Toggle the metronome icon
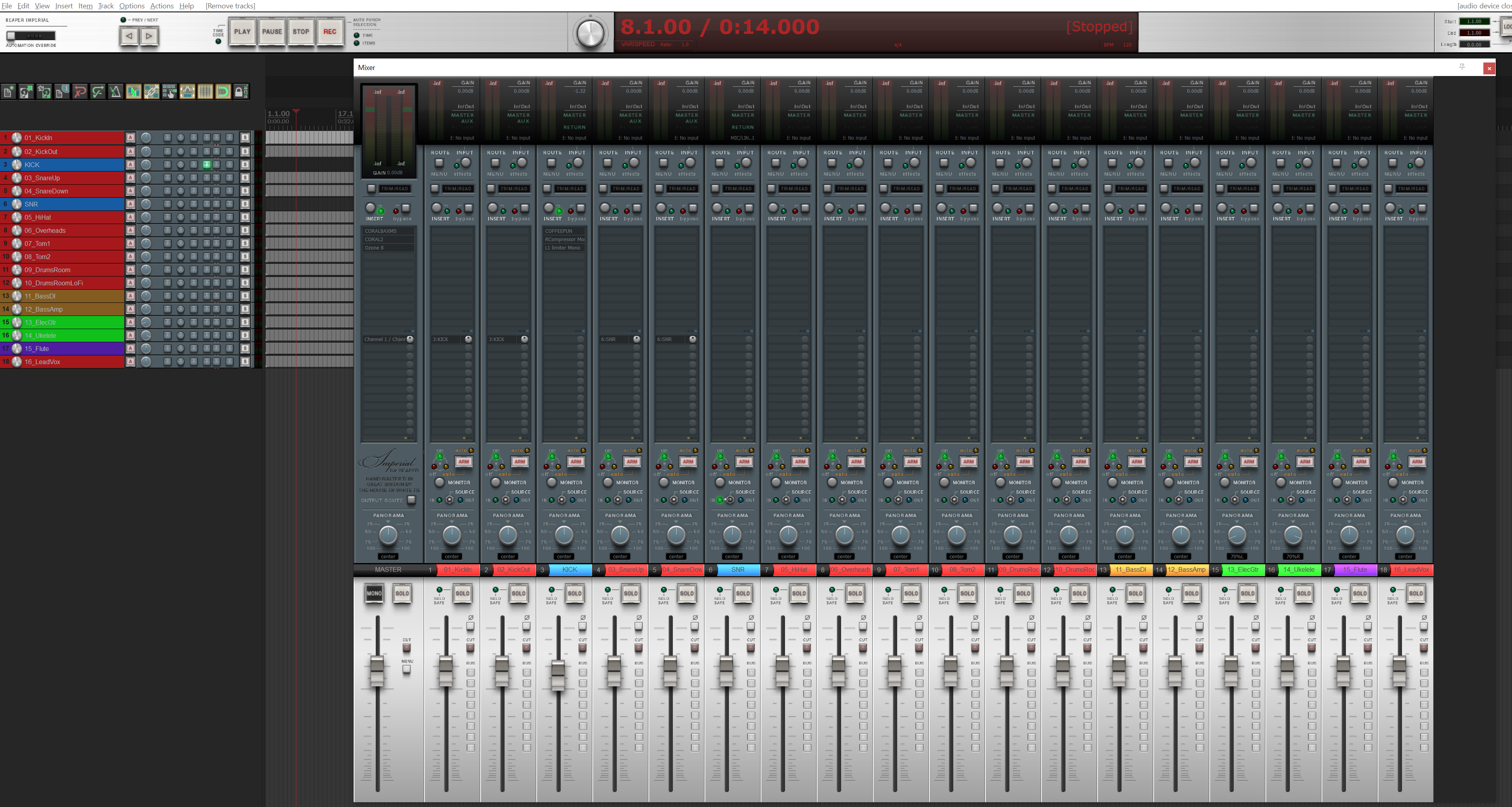 pos(116,92)
